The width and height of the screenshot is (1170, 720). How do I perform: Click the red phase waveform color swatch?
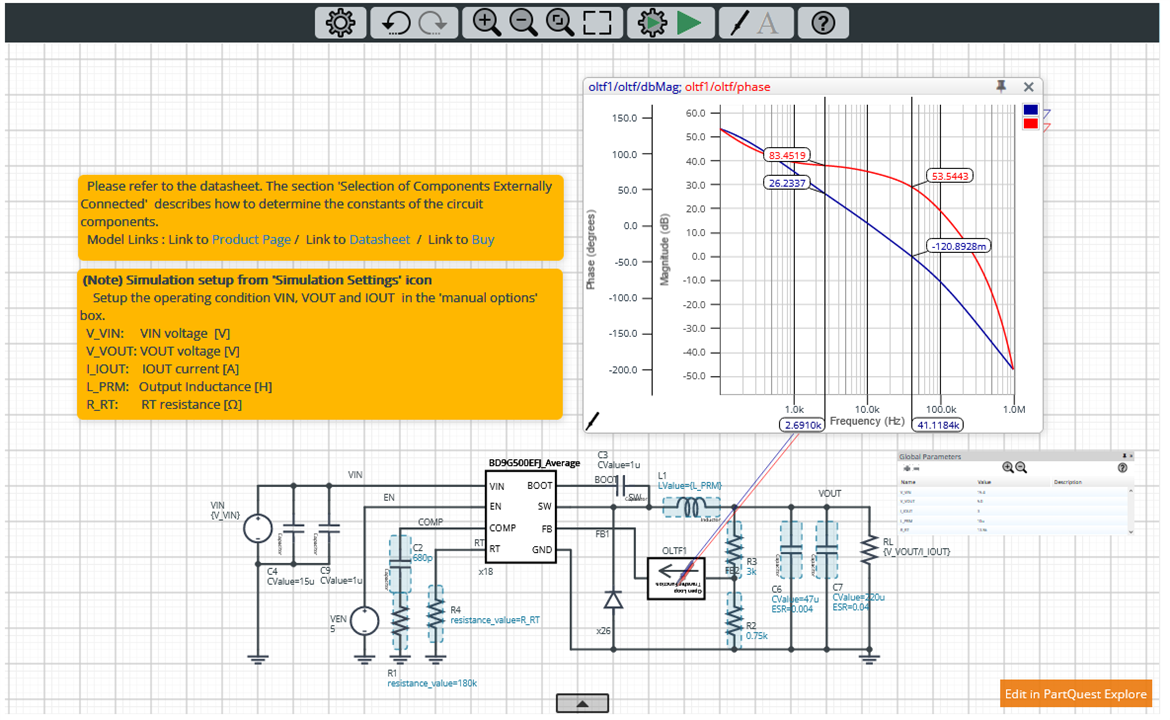1030,124
